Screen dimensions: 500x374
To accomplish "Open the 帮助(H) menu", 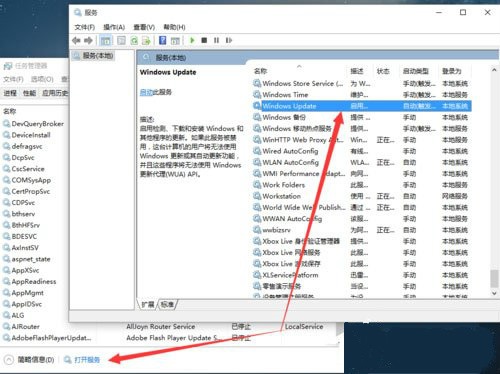I will tap(174, 27).
